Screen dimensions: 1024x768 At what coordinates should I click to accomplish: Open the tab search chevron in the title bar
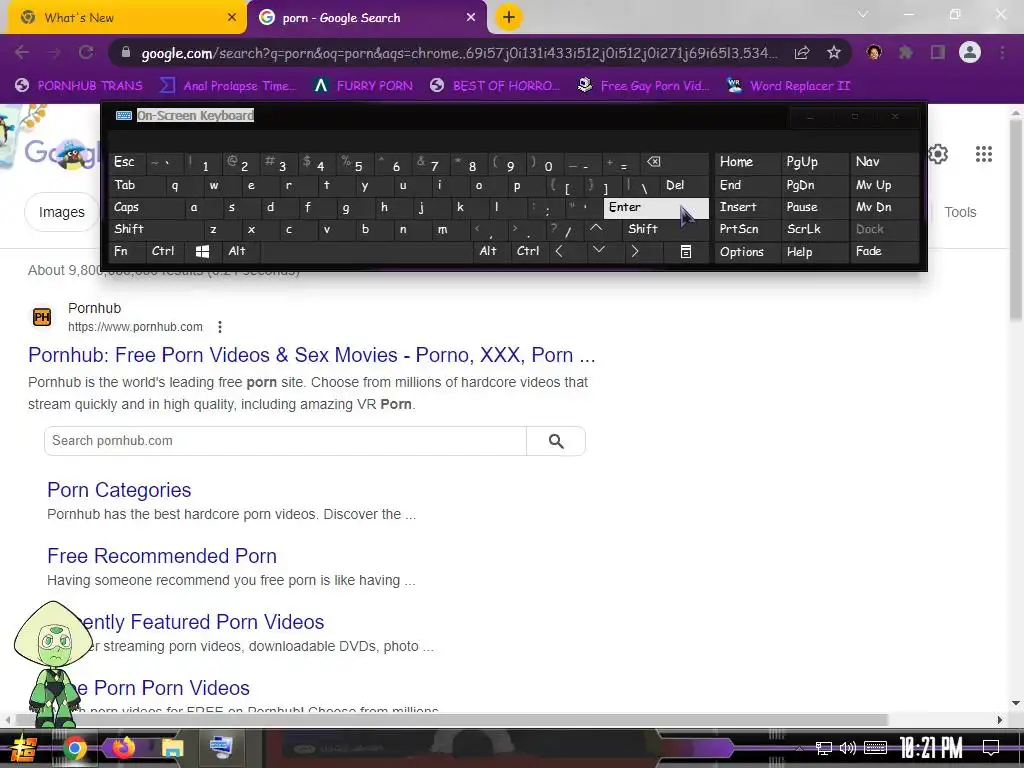tap(863, 14)
